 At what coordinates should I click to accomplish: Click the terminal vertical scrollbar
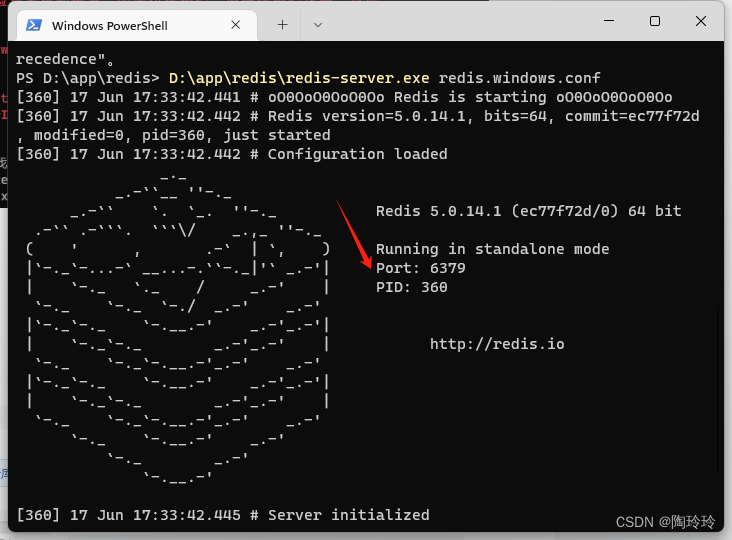coord(720,388)
